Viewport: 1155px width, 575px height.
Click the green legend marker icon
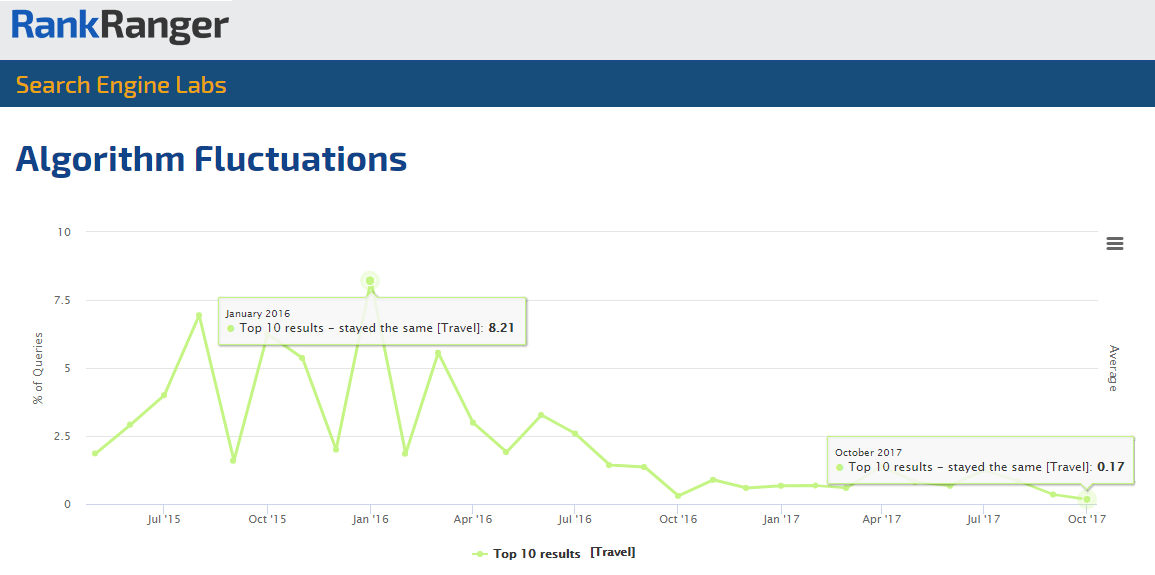(x=480, y=553)
